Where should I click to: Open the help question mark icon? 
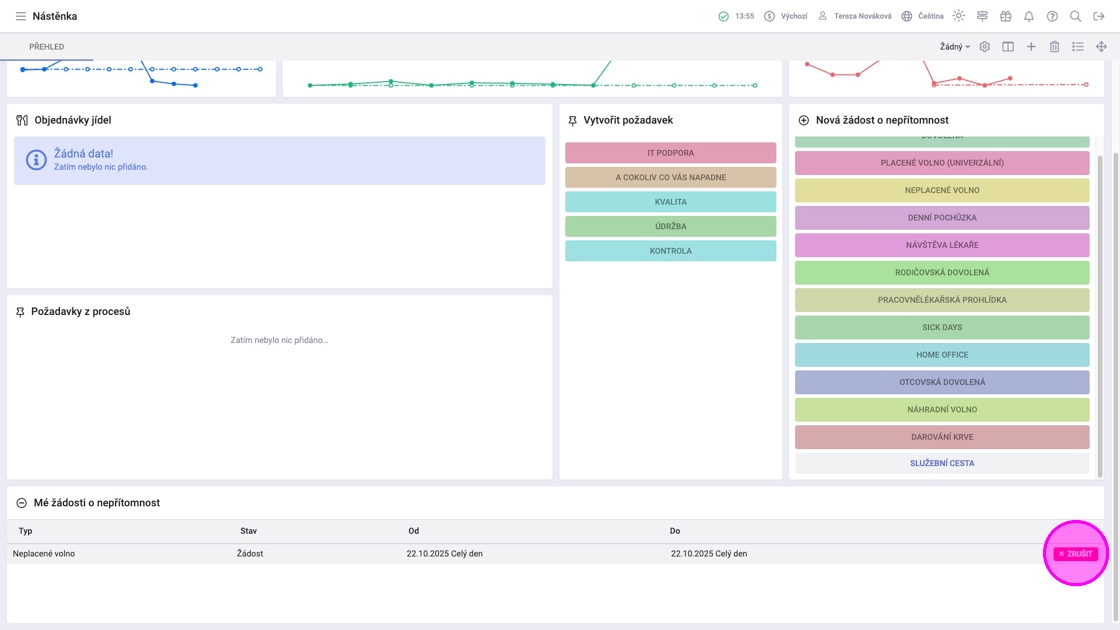(x=1052, y=16)
